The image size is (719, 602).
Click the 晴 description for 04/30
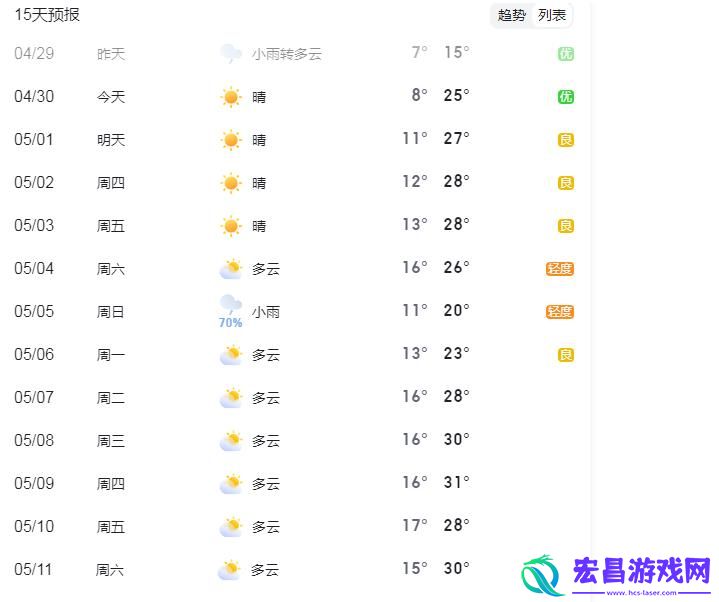[259, 97]
